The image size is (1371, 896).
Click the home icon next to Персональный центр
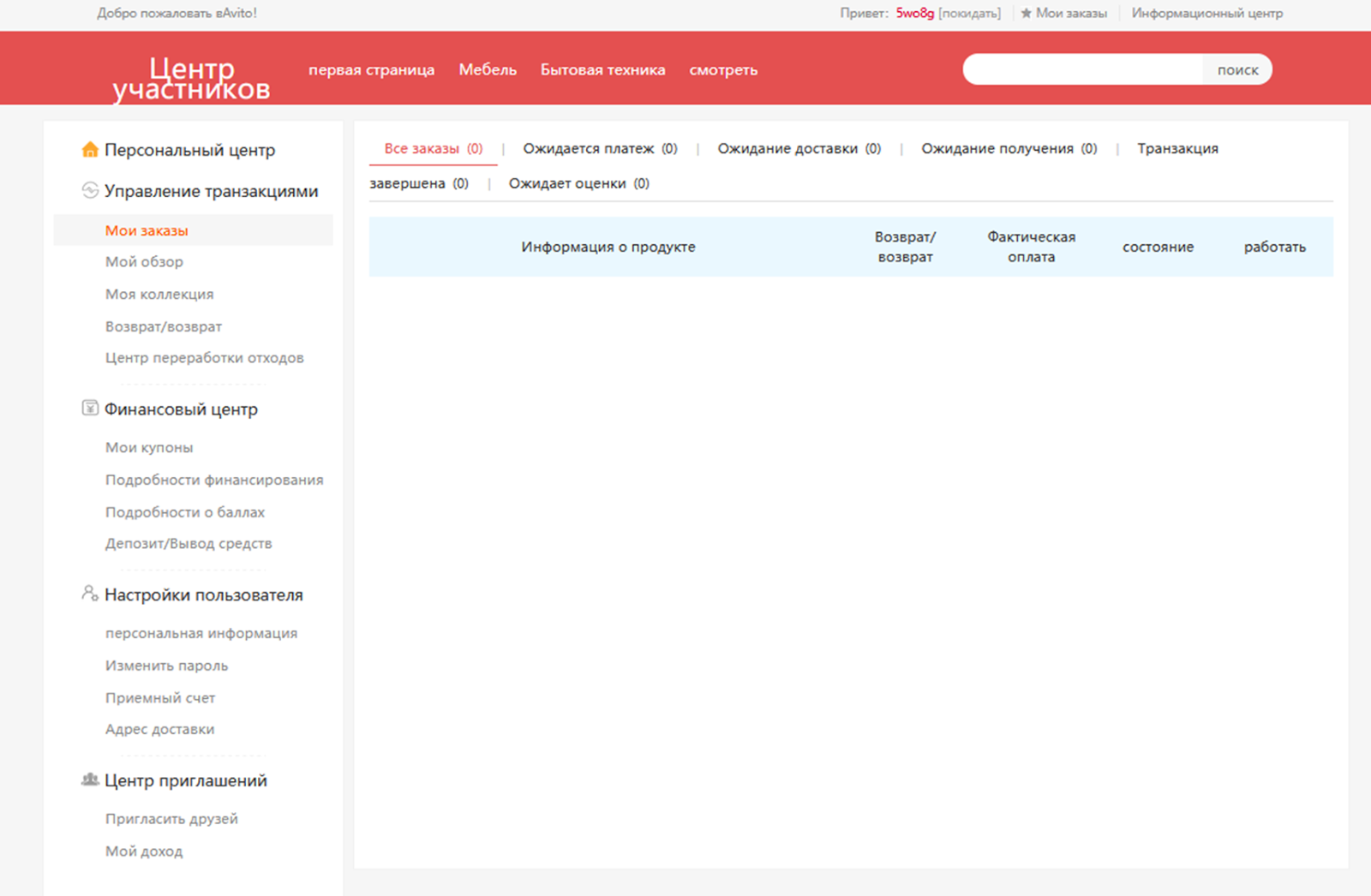pyautogui.click(x=90, y=150)
